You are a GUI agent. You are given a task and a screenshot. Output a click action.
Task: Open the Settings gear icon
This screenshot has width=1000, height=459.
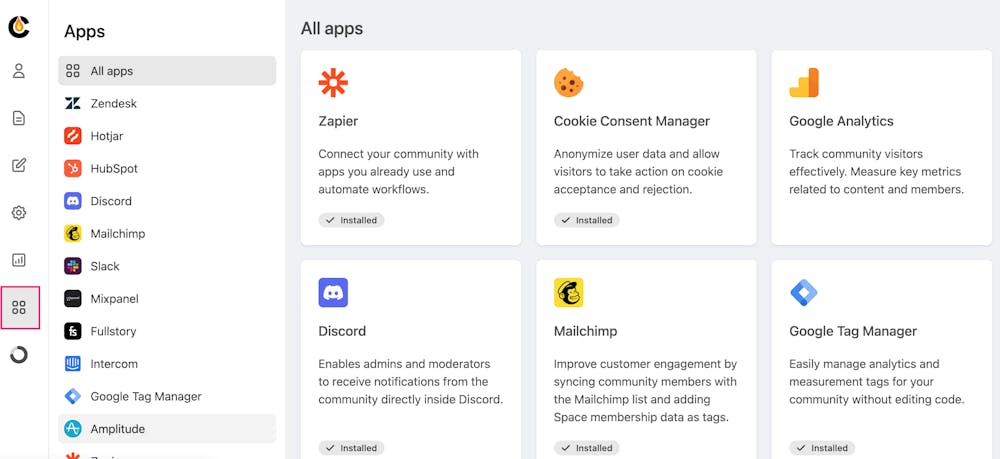[x=19, y=213]
